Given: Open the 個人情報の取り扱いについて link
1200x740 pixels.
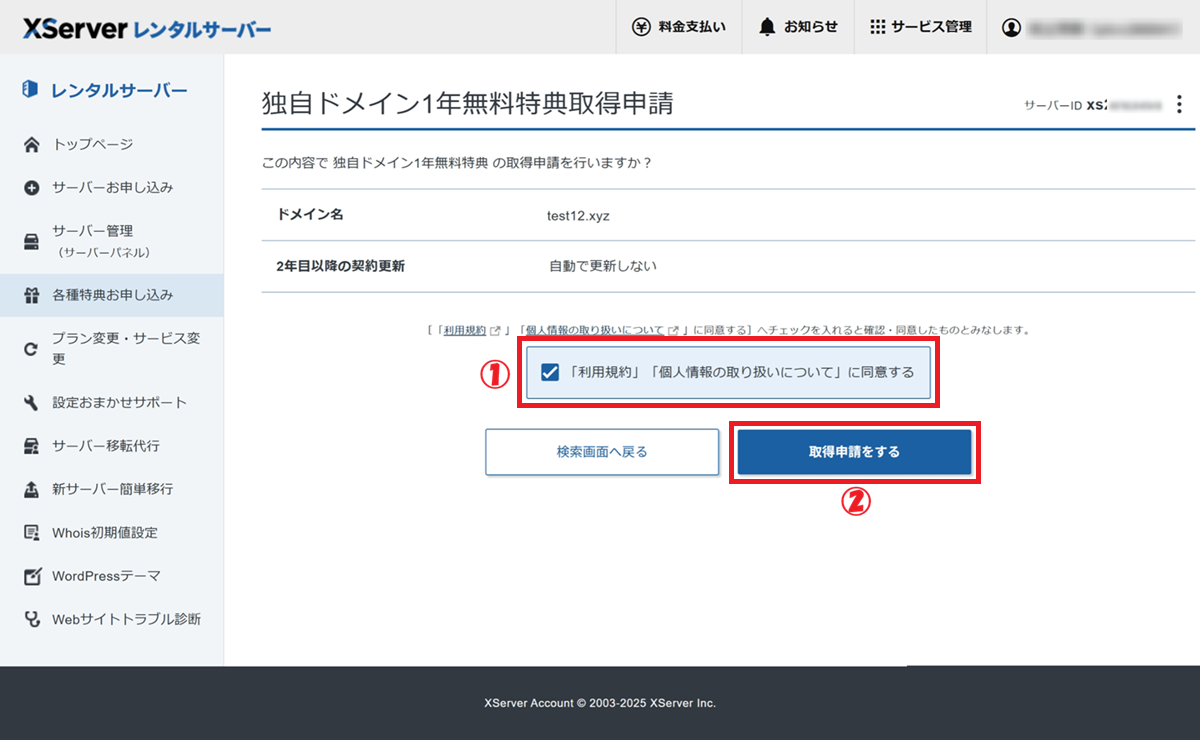Looking at the screenshot, I should pyautogui.click(x=594, y=329).
